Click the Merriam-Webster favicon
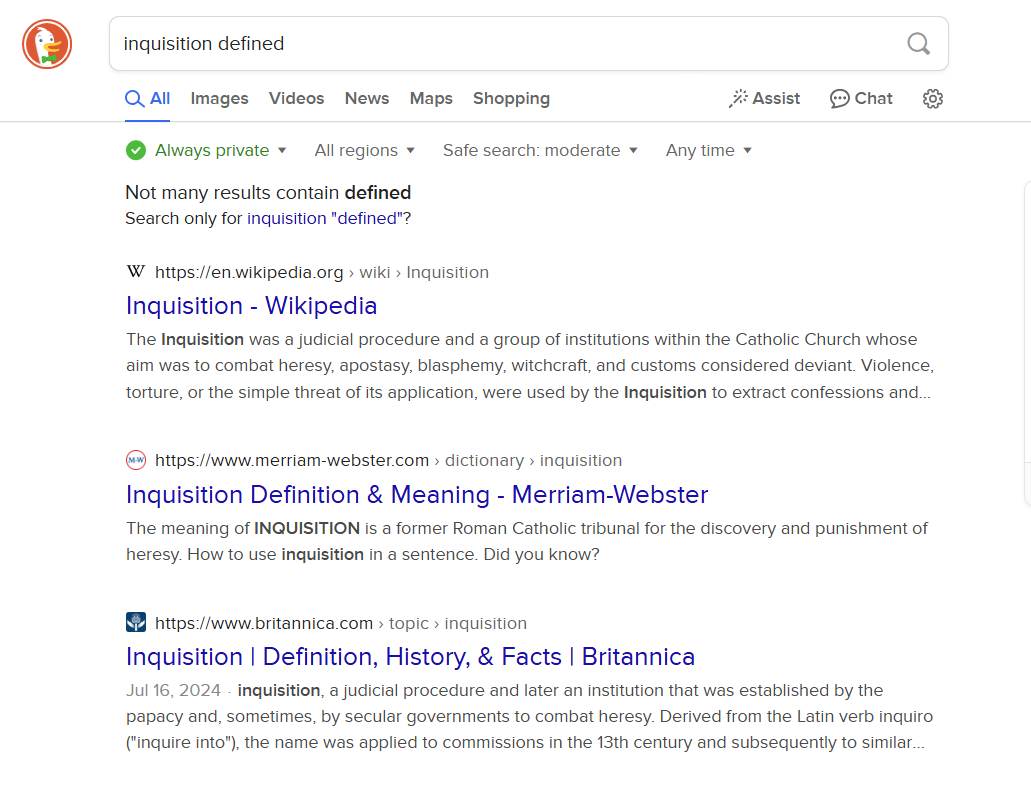This screenshot has height=799, width=1031. coord(136,460)
